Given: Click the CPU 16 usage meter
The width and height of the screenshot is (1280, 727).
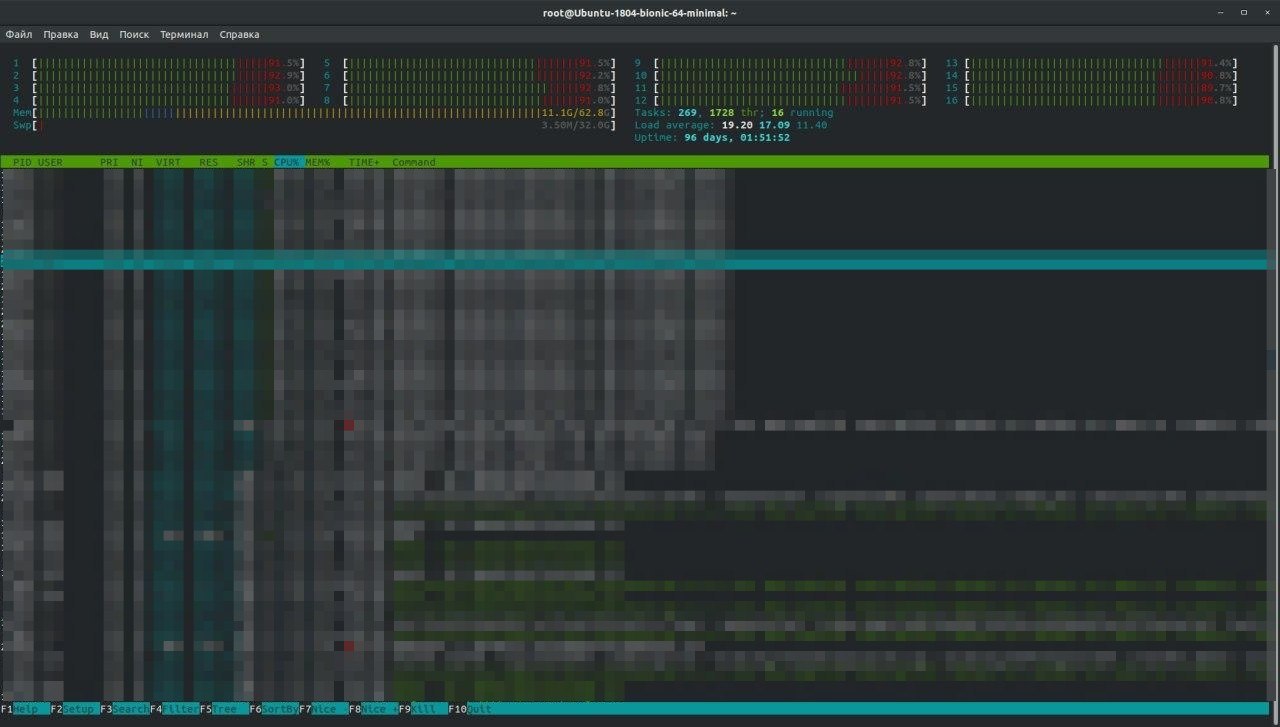Looking at the screenshot, I should [1092, 101].
